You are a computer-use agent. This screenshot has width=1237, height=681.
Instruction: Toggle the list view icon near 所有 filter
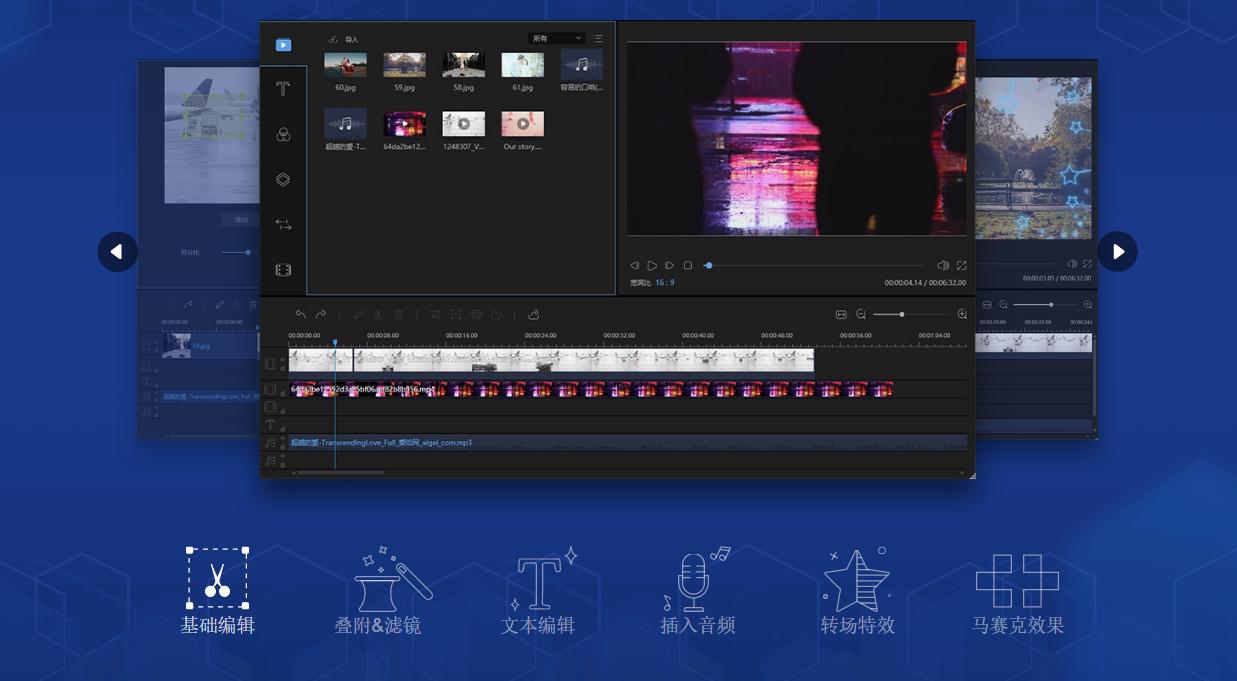coord(598,38)
